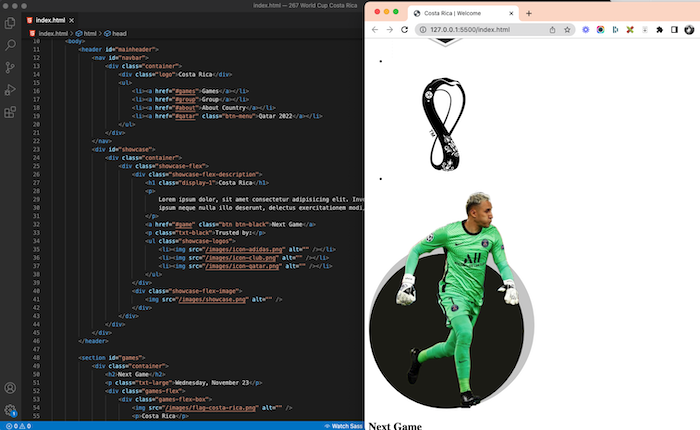Click the #qatar href in the code
The width and height of the screenshot is (700, 430).
pyautogui.click(x=185, y=116)
